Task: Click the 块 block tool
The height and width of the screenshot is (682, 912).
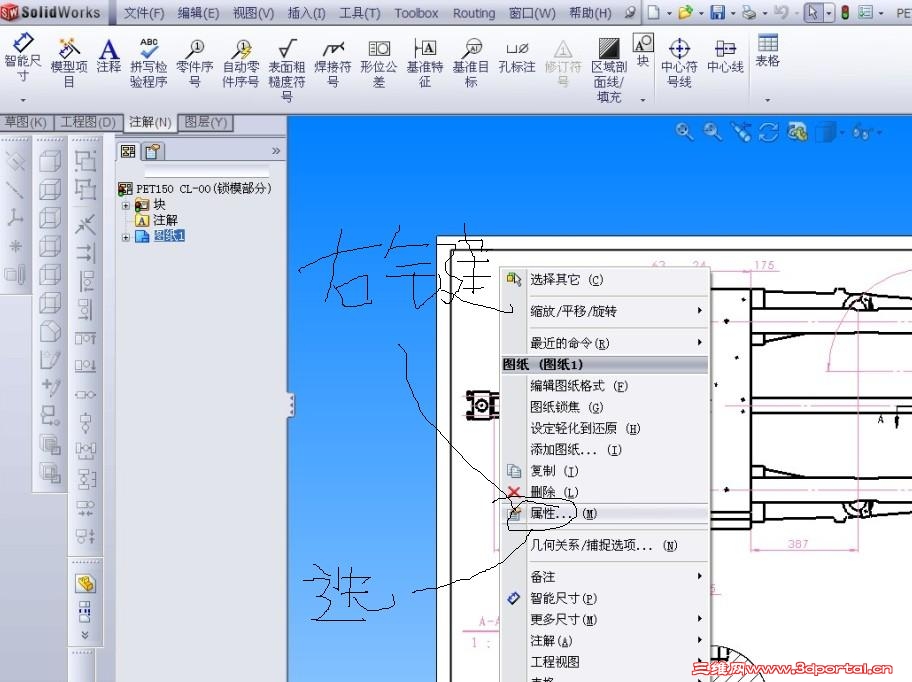Action: 643,50
